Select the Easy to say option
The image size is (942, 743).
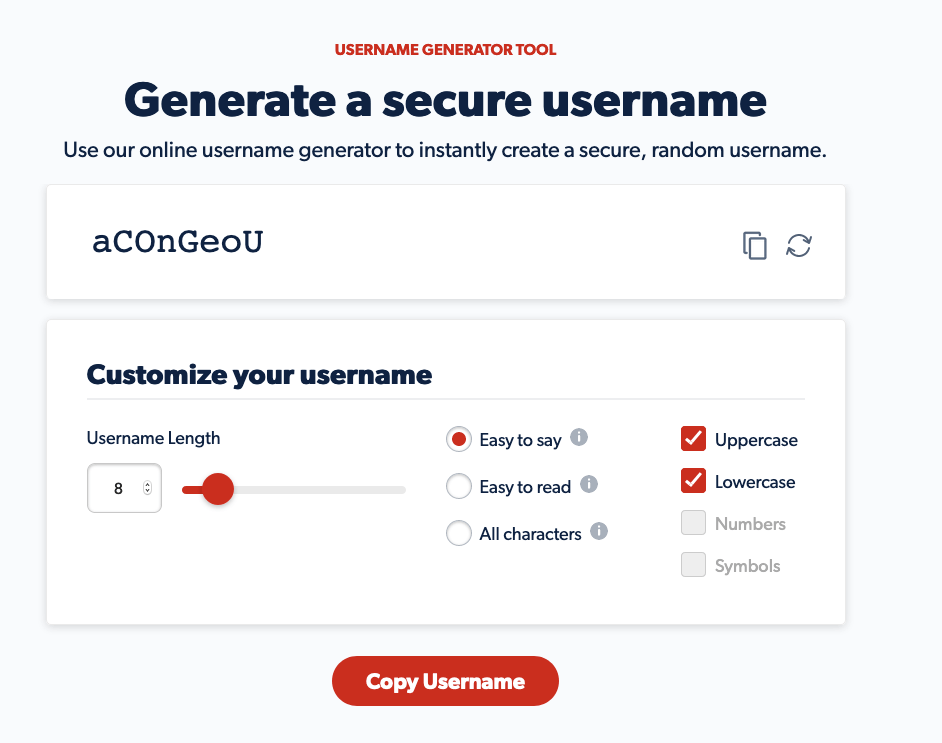pos(459,438)
